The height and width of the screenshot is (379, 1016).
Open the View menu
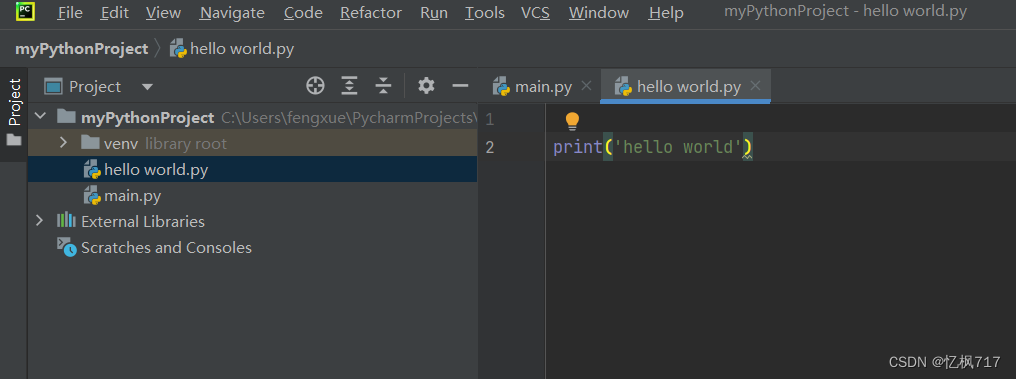(163, 13)
